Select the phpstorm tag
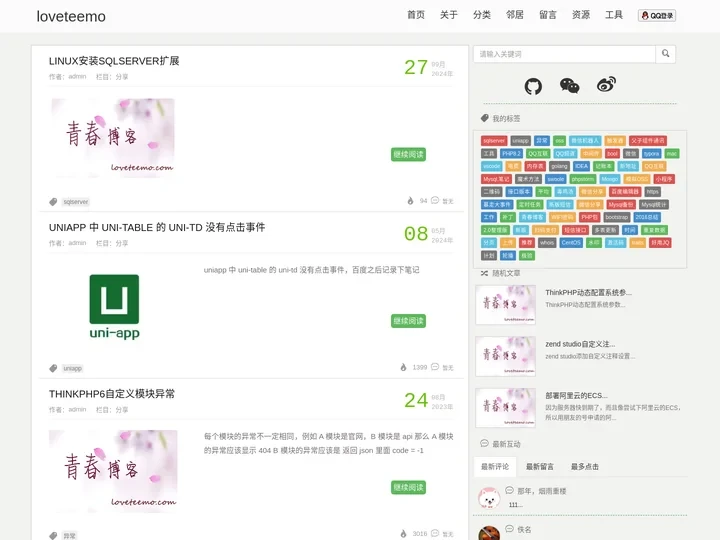 [x=583, y=179]
